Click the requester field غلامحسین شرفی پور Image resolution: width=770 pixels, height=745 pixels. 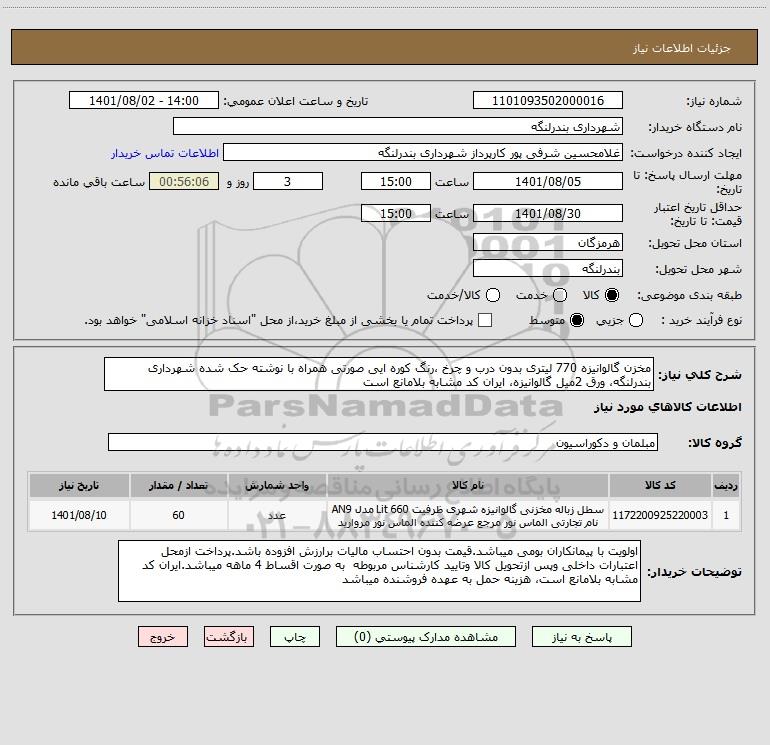(x=423, y=152)
